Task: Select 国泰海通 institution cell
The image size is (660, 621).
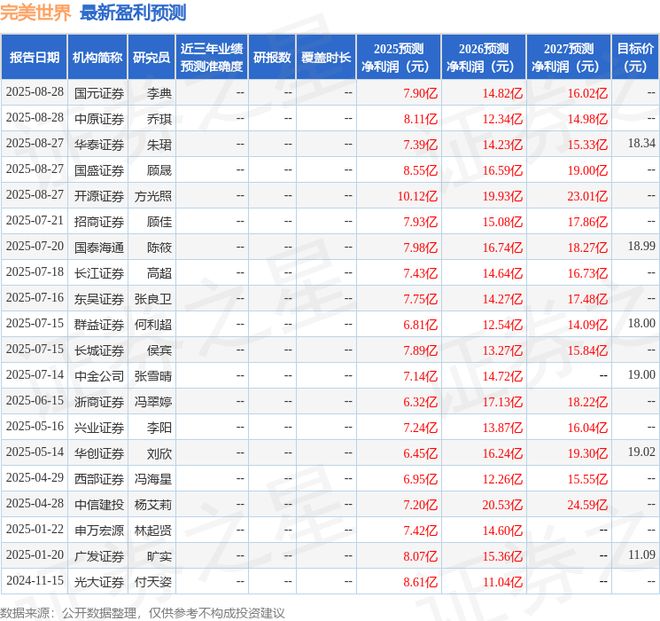Action: (99, 248)
